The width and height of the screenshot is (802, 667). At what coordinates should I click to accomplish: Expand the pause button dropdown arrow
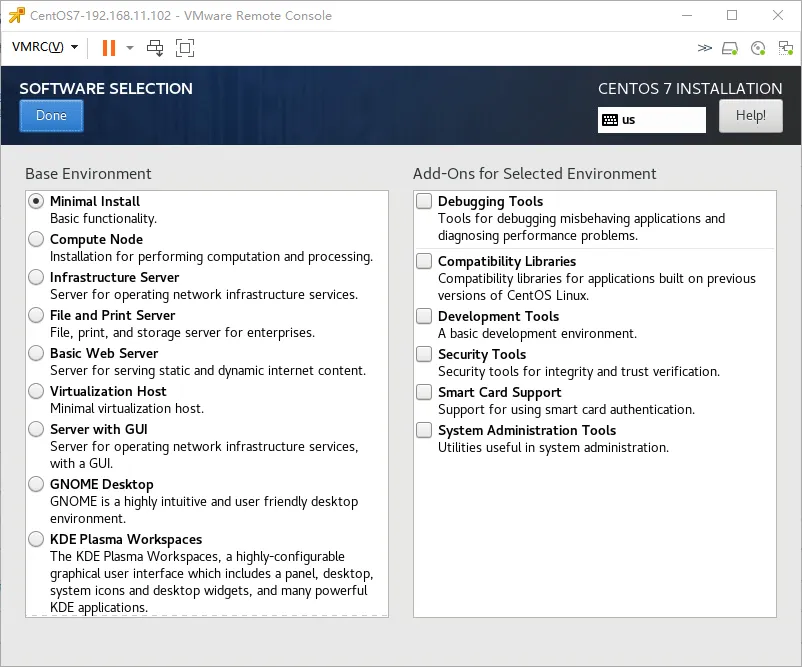click(x=128, y=47)
